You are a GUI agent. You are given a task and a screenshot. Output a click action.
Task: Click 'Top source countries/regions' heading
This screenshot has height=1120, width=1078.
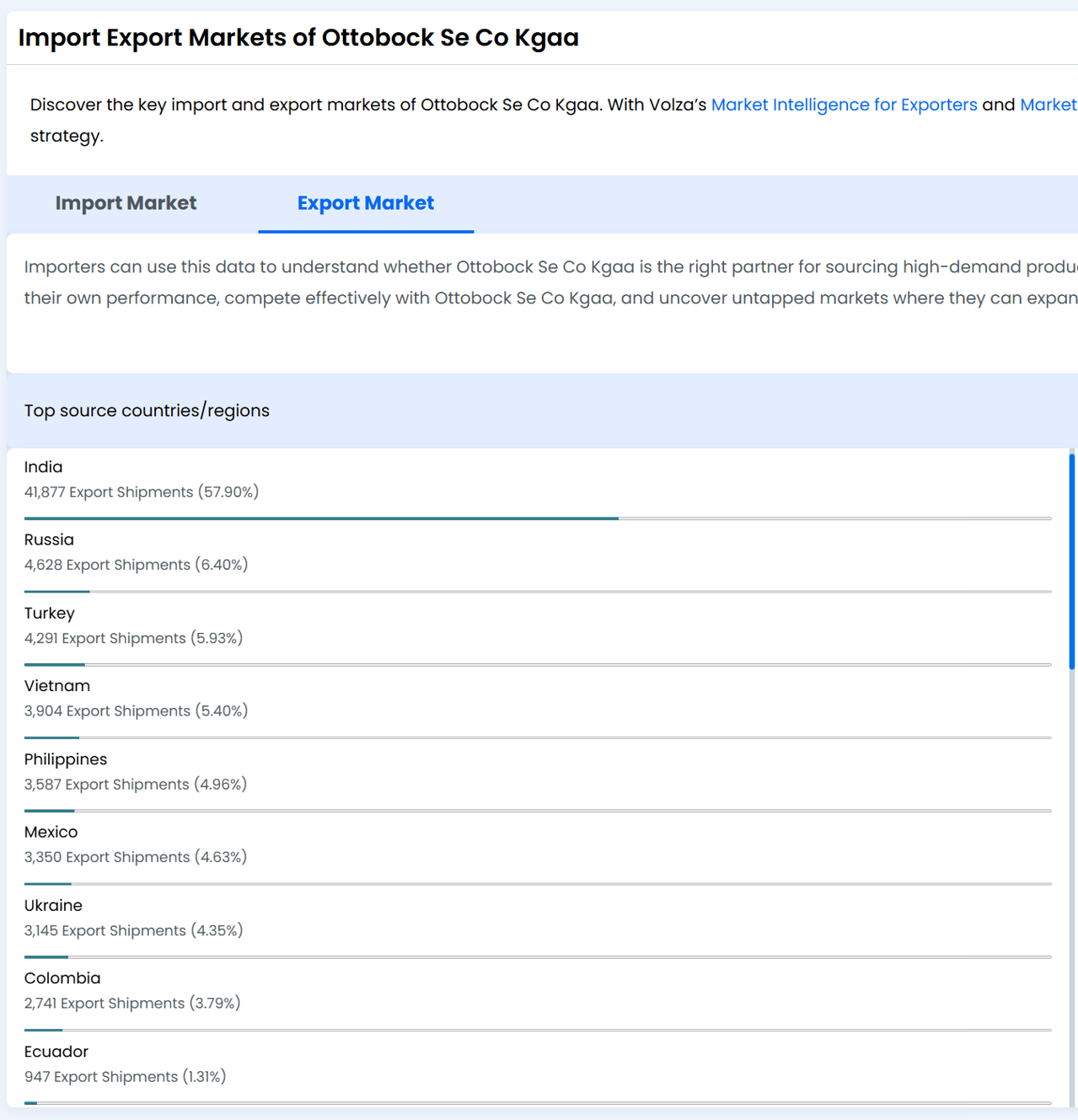tap(147, 410)
